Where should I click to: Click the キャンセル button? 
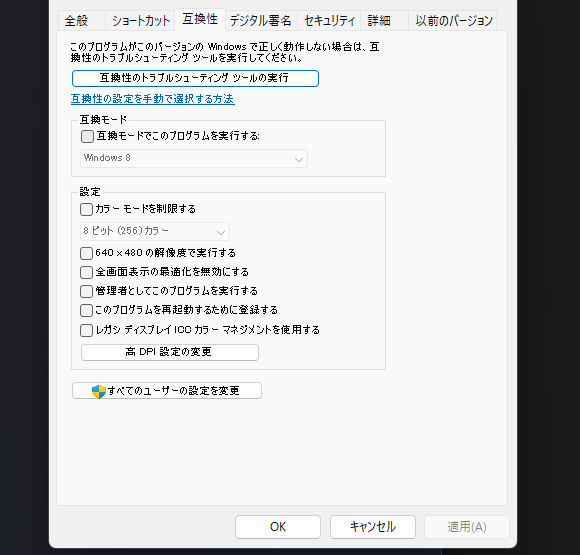(x=373, y=527)
